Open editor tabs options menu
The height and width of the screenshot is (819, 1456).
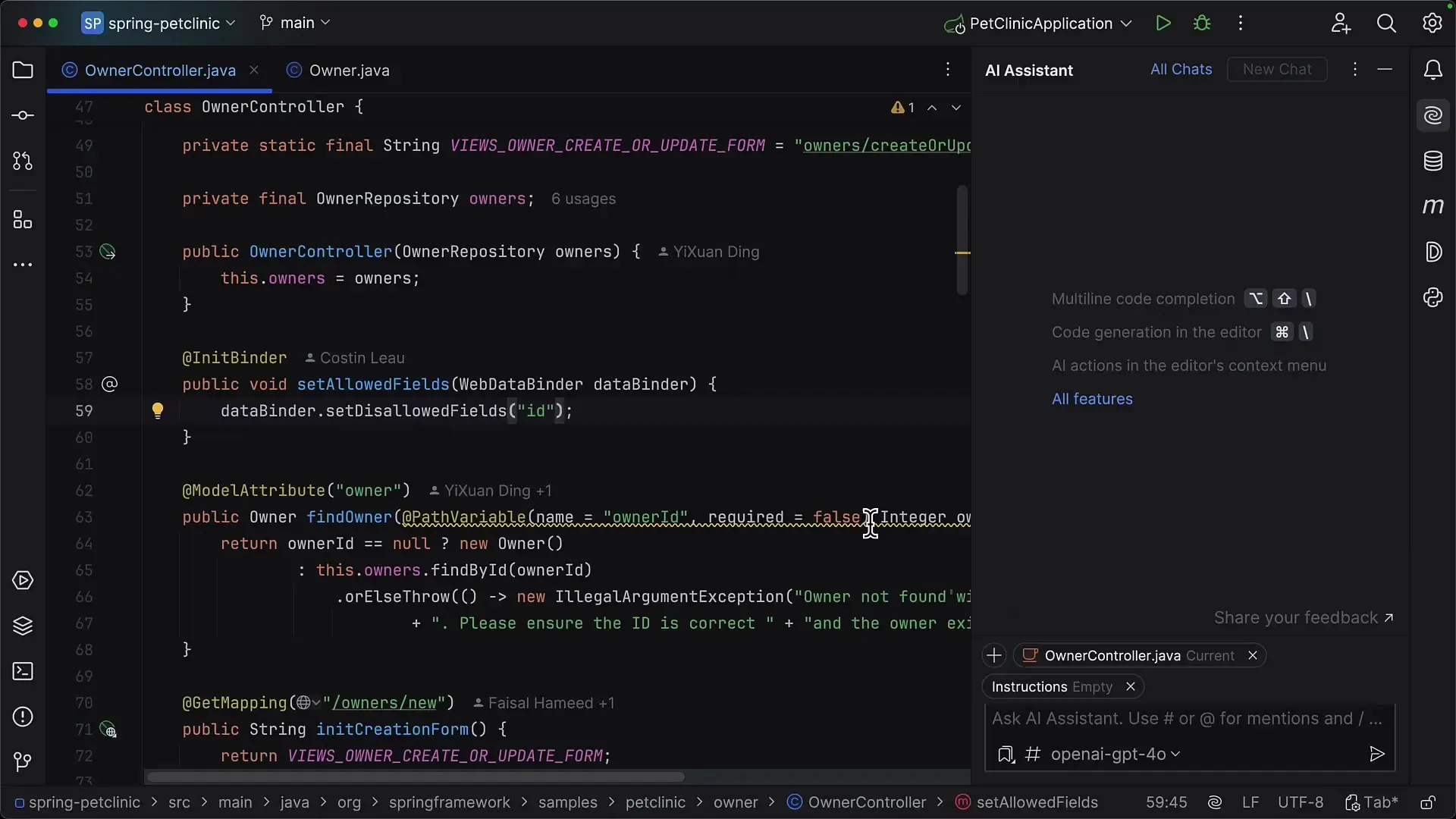948,70
